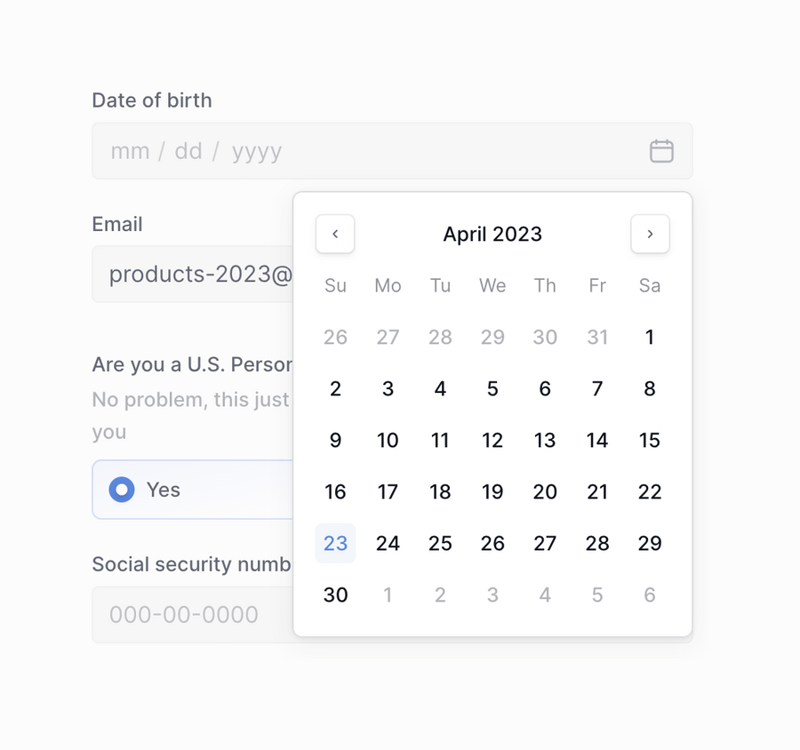Select April 7 from the calendar
This screenshot has width=800, height=750.
[x=597, y=389]
